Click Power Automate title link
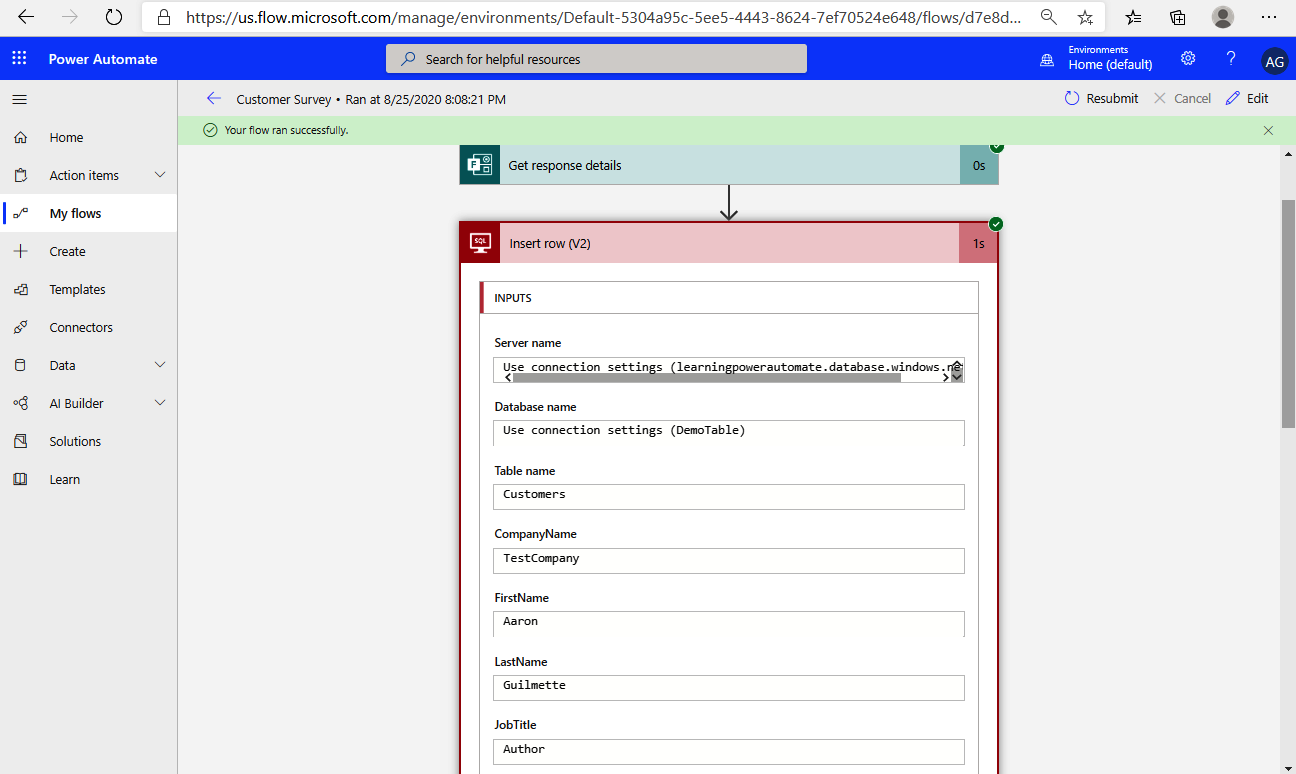Image resolution: width=1296 pixels, height=774 pixels. (x=103, y=59)
